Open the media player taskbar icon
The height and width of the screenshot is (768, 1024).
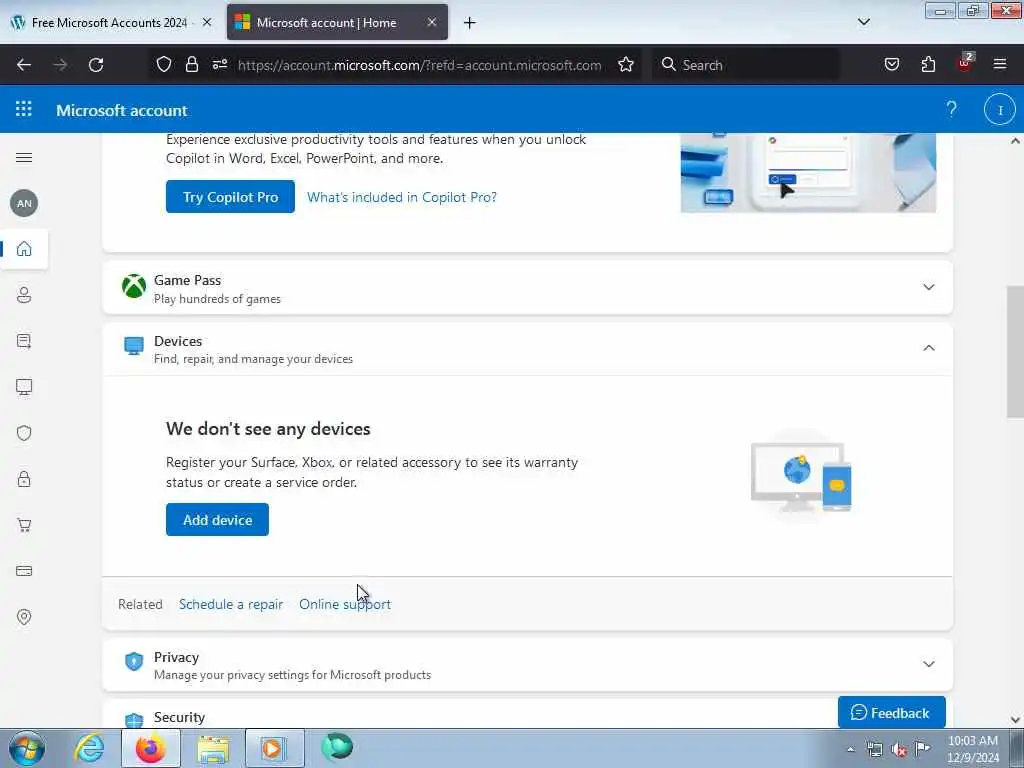click(274, 748)
